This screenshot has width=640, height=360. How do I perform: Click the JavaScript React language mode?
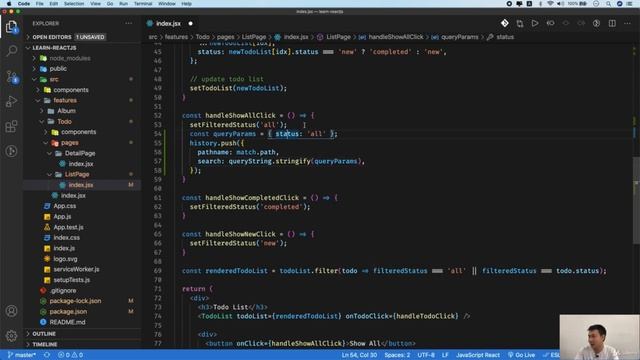click(x=478, y=355)
